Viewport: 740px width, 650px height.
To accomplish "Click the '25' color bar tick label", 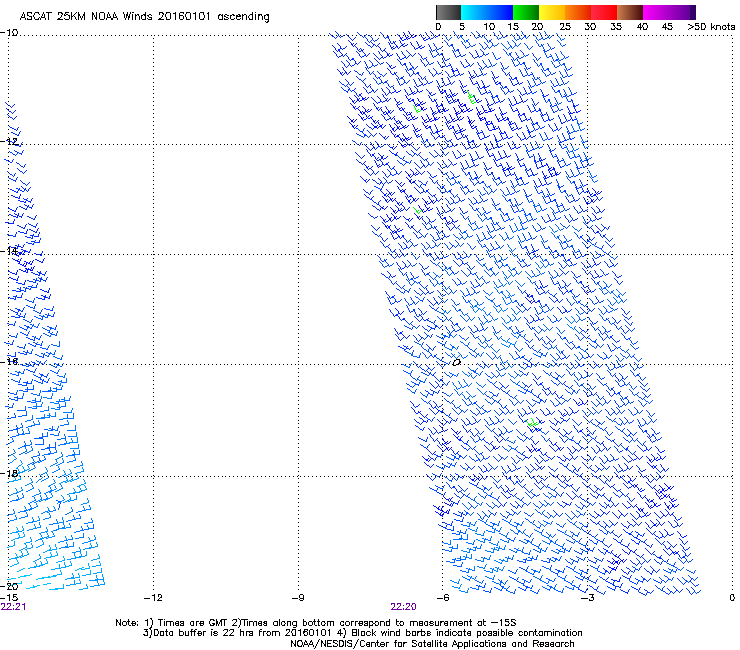I will (565, 27).
